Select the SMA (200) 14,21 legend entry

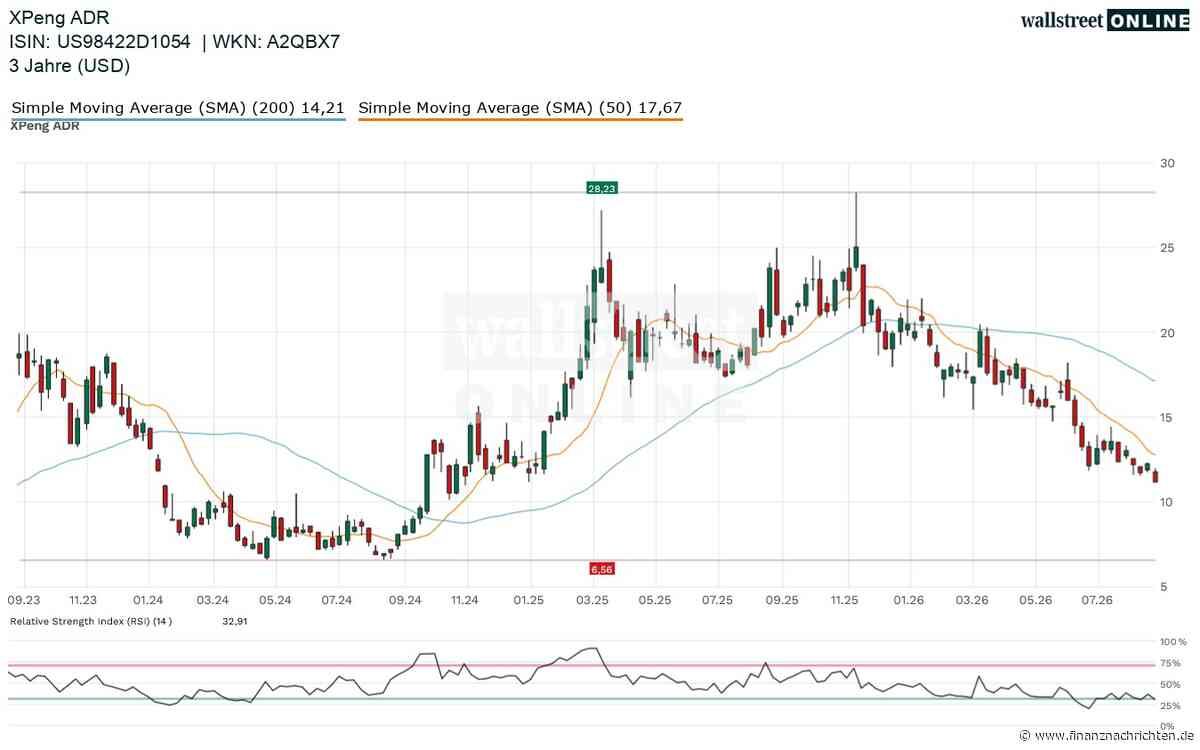[178, 107]
